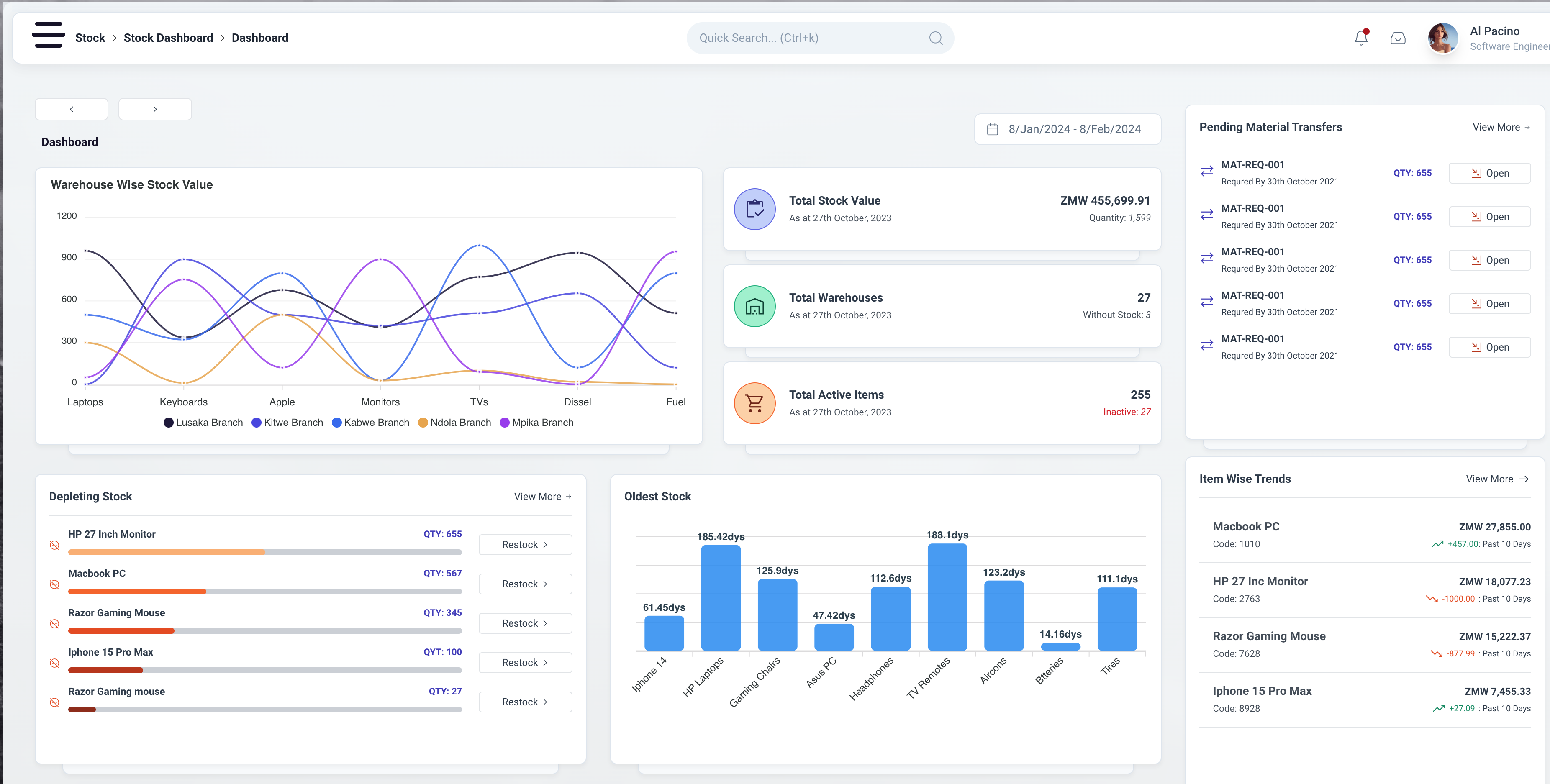The height and width of the screenshot is (784, 1550).
Task: Open the inbox tray icon
Action: tap(1397, 38)
